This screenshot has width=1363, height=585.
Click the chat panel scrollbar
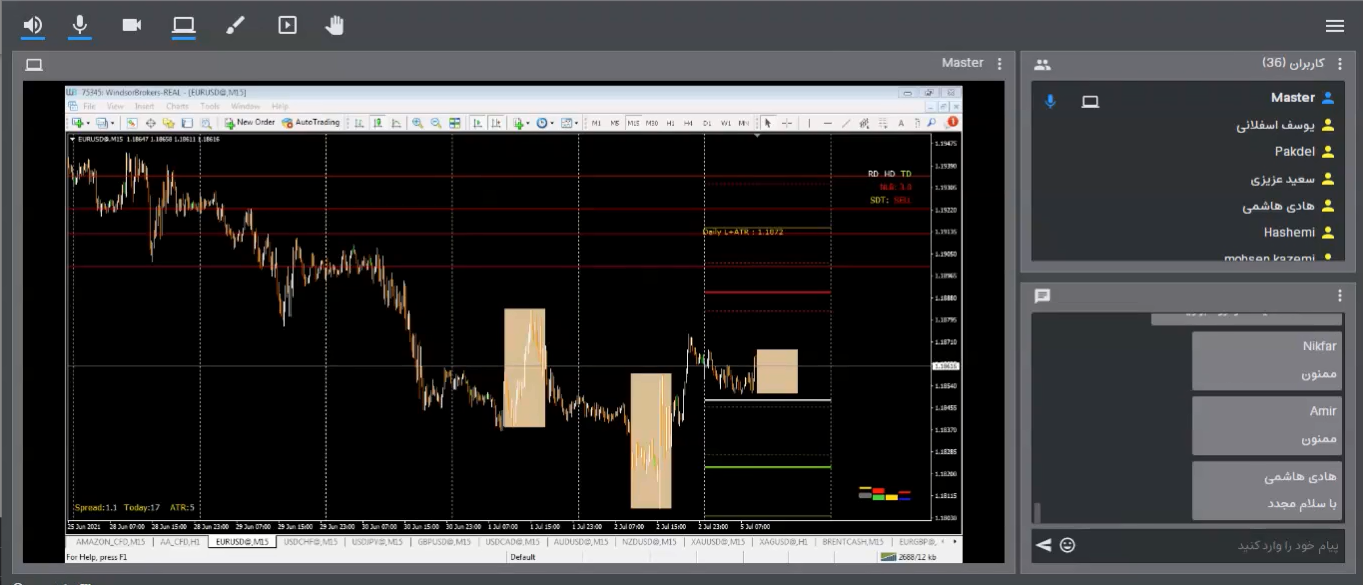tap(1037, 512)
